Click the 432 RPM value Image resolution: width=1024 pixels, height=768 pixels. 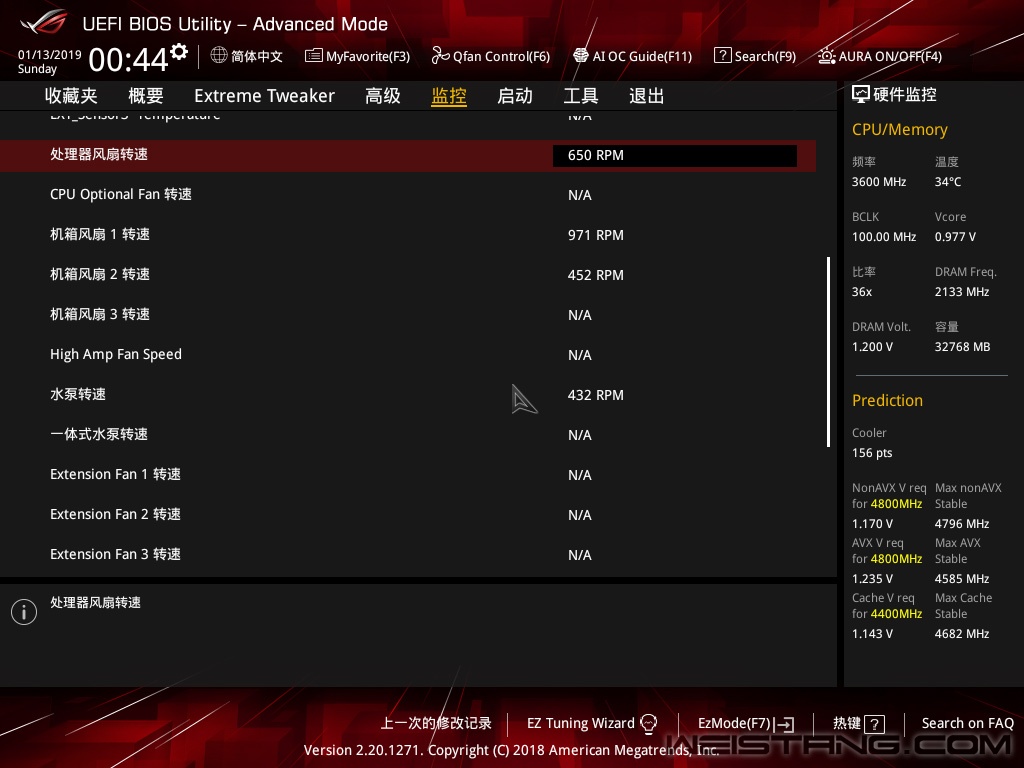pos(596,395)
